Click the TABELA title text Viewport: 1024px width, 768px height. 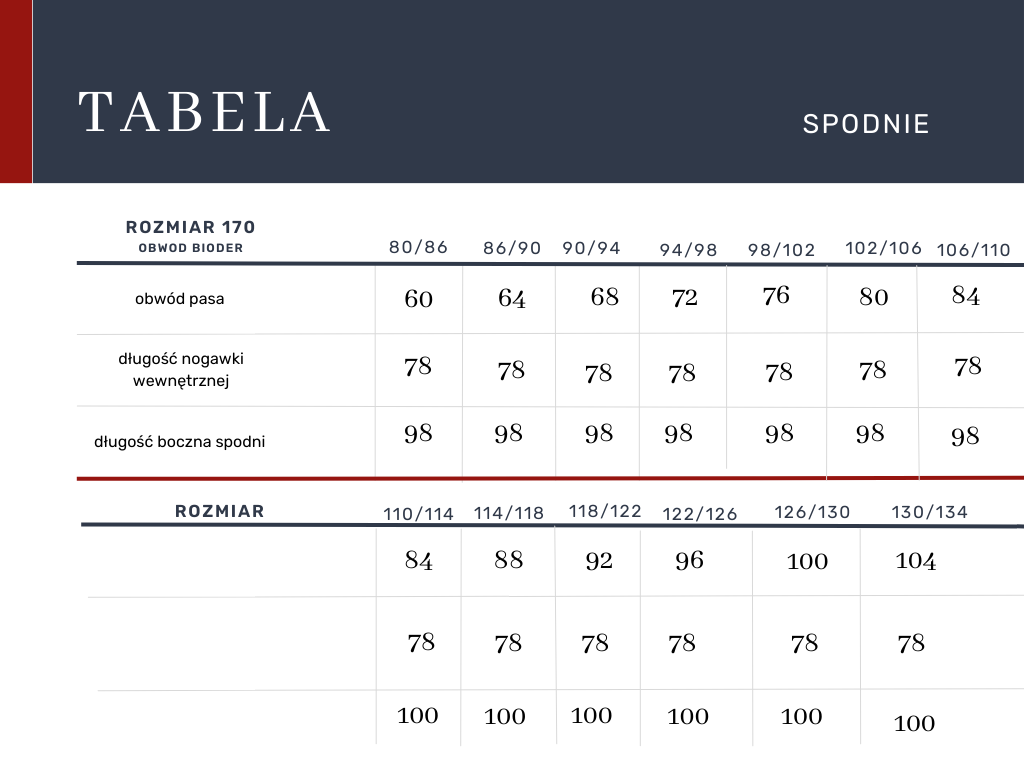click(205, 112)
